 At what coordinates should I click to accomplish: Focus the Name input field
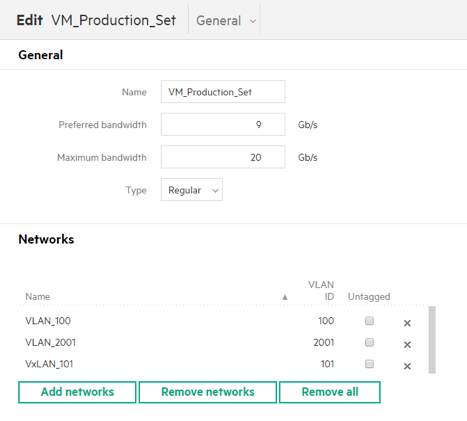pos(223,92)
